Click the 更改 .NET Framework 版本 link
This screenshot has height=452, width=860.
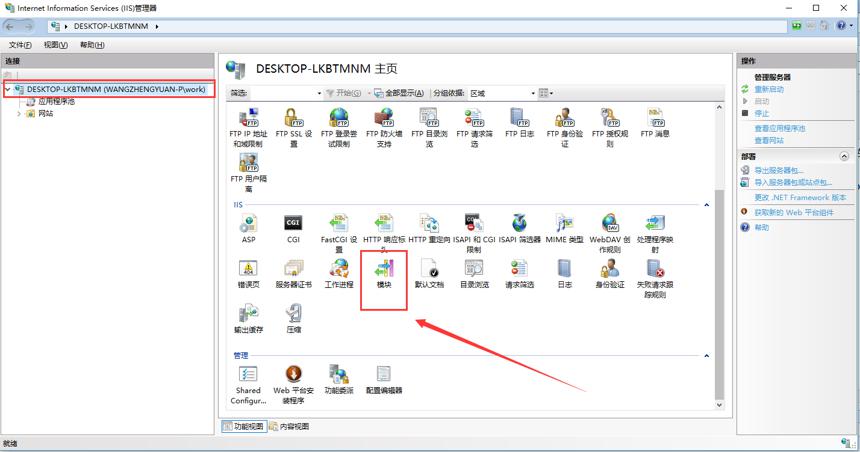[x=800, y=197]
